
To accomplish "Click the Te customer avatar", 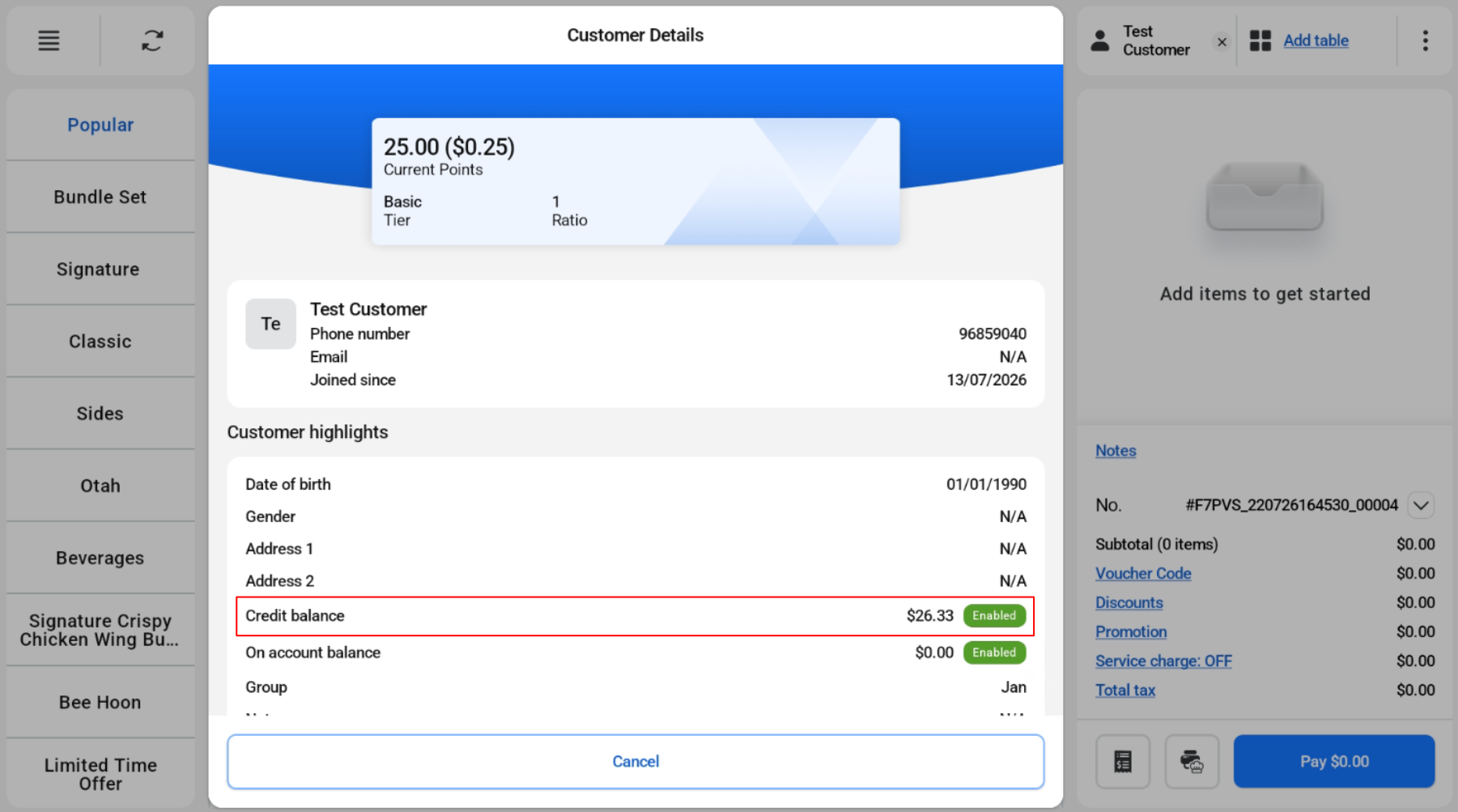I will coord(270,324).
